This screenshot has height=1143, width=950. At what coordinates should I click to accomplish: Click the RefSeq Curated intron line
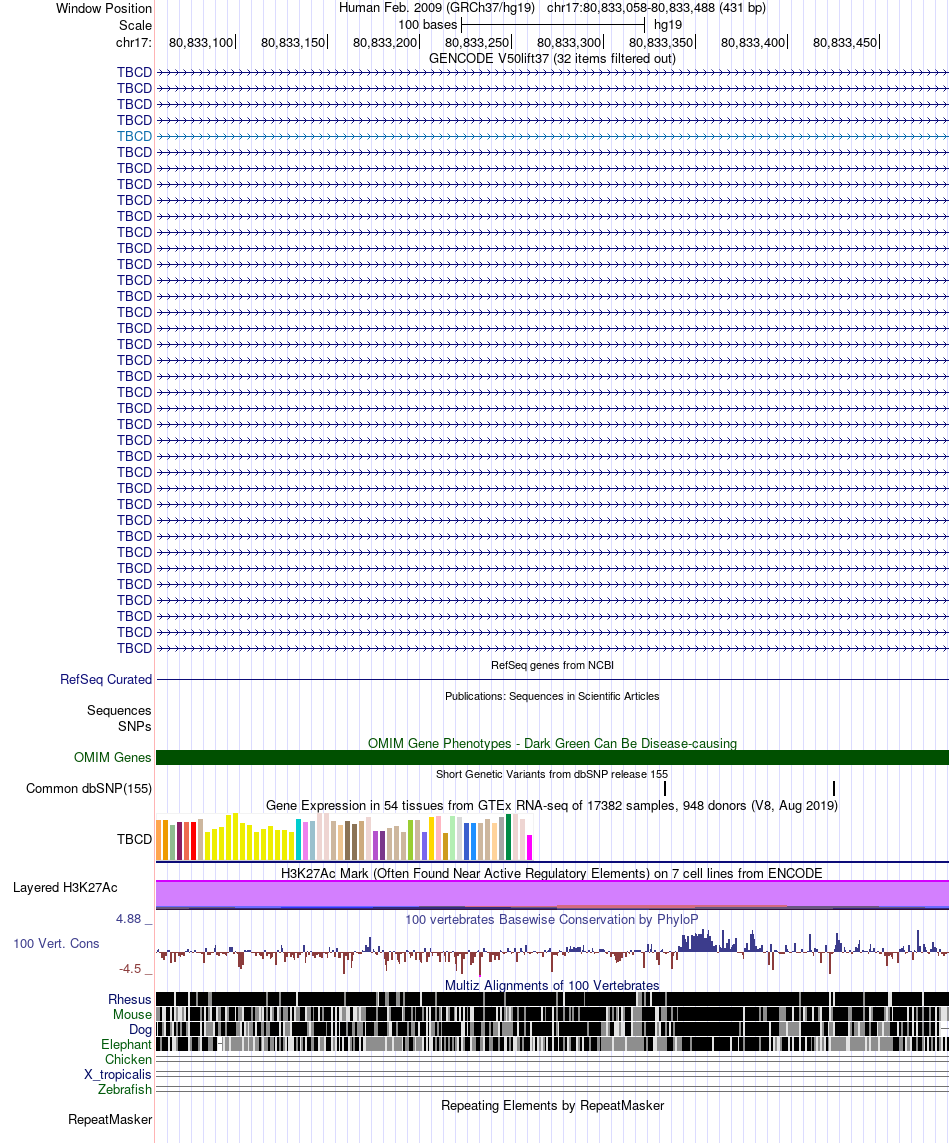552,679
